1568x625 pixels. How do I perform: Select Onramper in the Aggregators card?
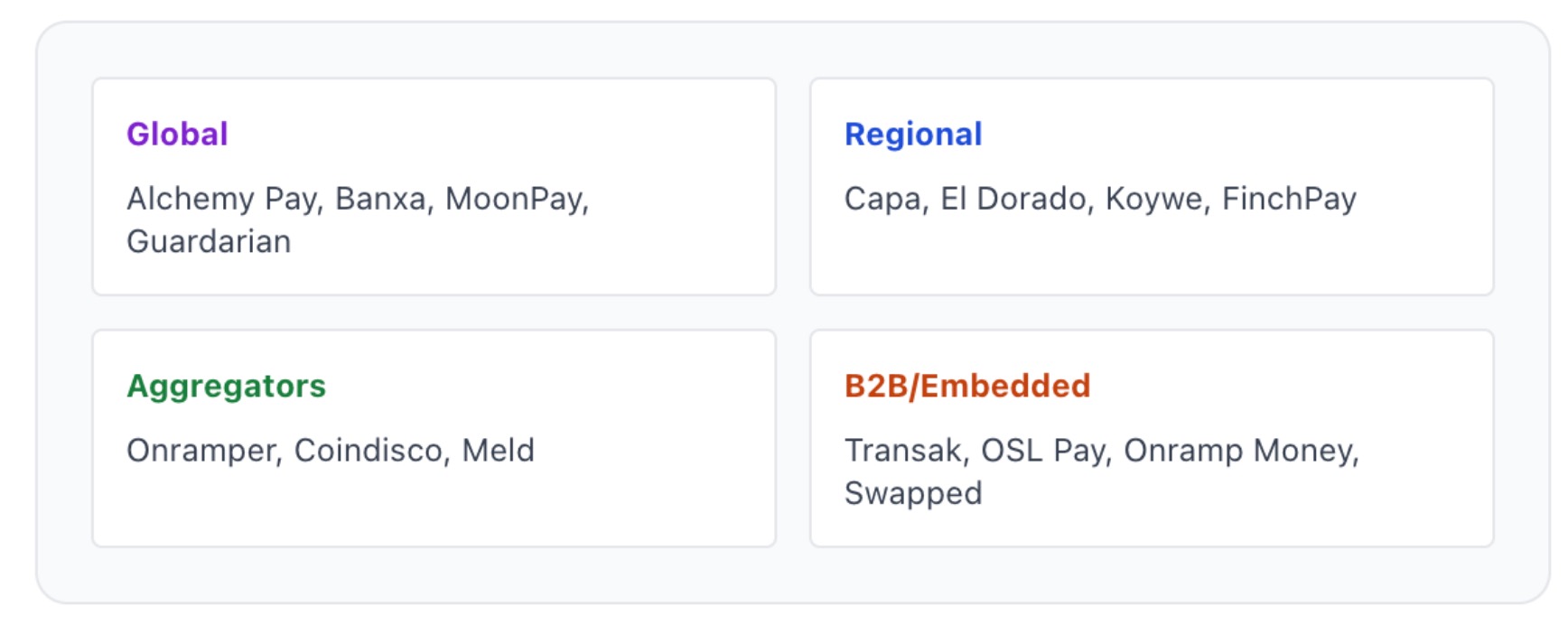pos(203,451)
